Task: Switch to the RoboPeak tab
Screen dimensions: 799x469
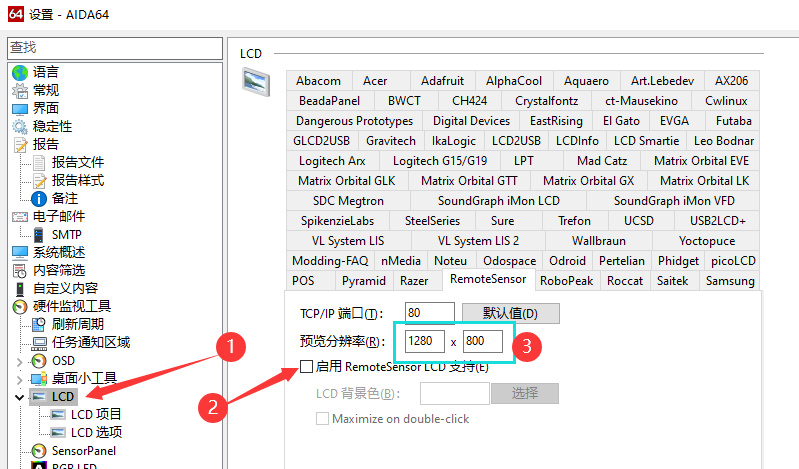Action: coord(567,281)
